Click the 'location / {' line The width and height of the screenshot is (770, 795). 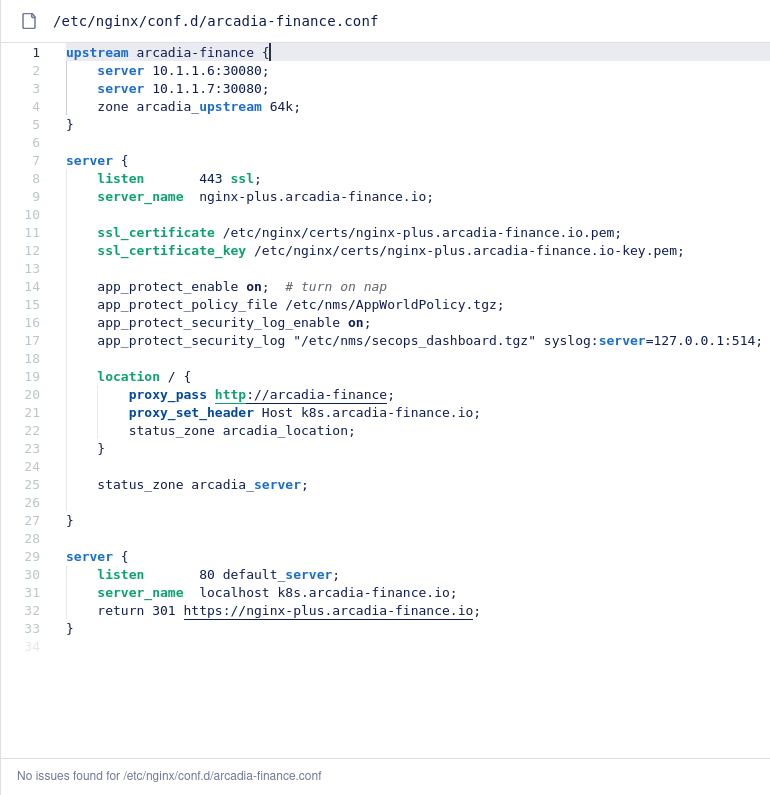coord(144,377)
